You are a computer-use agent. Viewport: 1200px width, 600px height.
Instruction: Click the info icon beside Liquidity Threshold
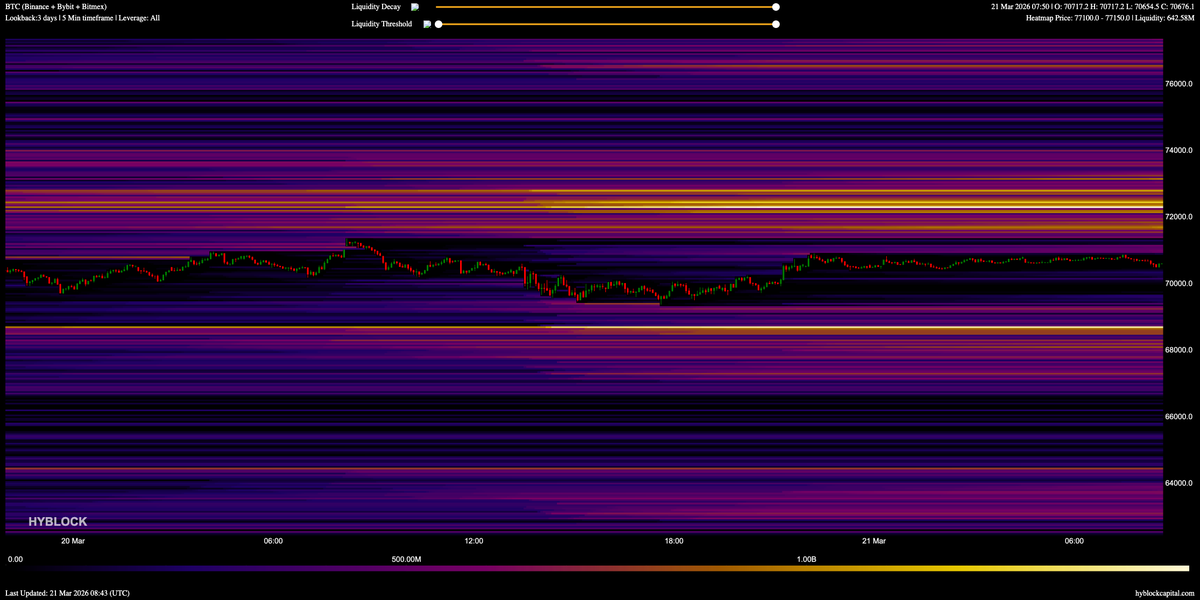click(x=427, y=24)
